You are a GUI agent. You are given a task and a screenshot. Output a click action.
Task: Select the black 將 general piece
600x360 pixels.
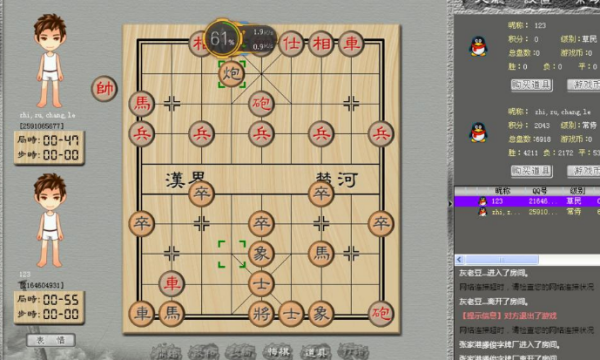coord(261,314)
